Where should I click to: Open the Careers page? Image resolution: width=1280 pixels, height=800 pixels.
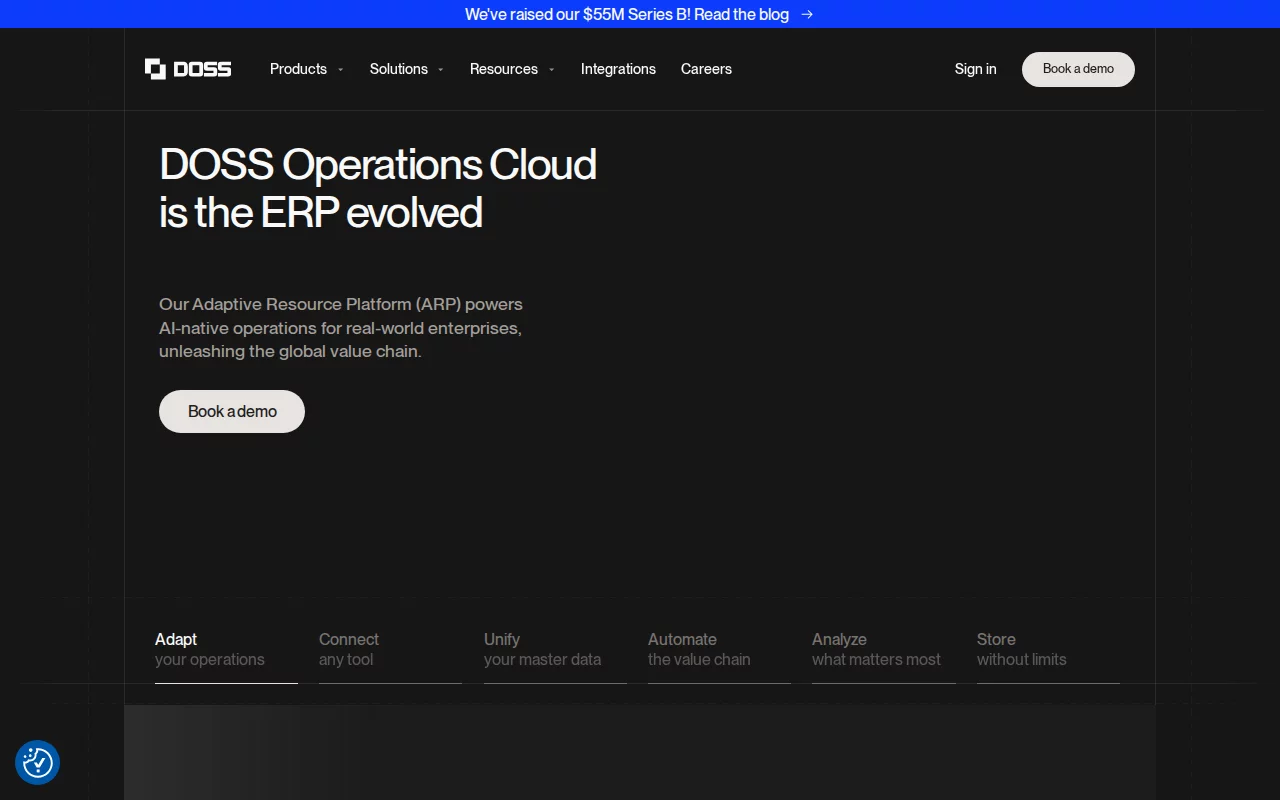pyautogui.click(x=706, y=69)
